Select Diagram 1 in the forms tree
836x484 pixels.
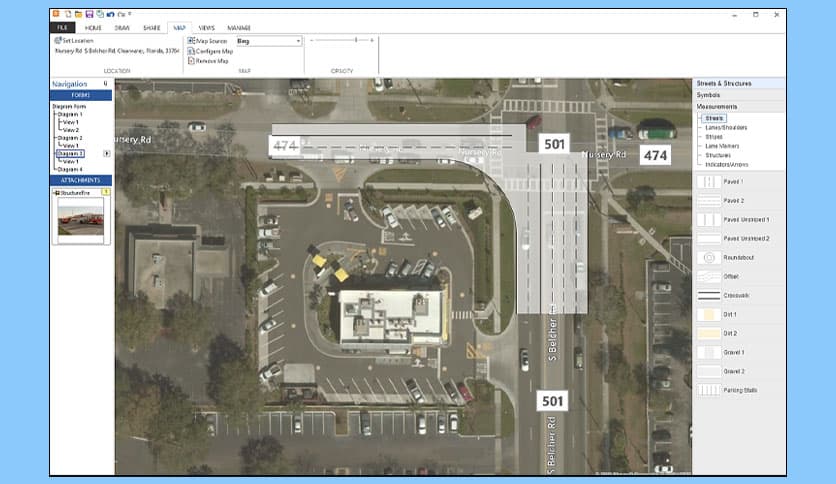[x=70, y=115]
